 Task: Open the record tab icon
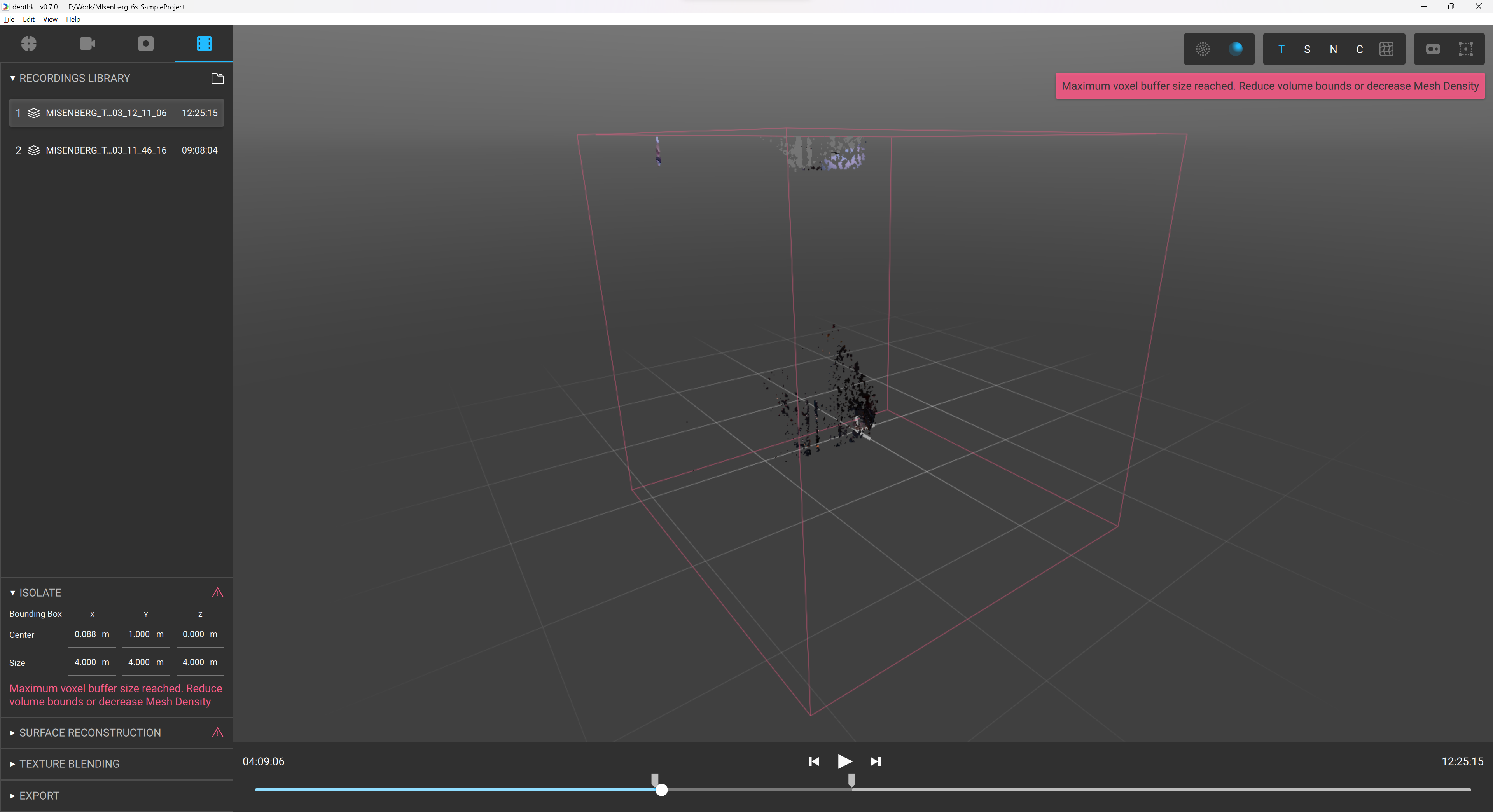(x=145, y=44)
